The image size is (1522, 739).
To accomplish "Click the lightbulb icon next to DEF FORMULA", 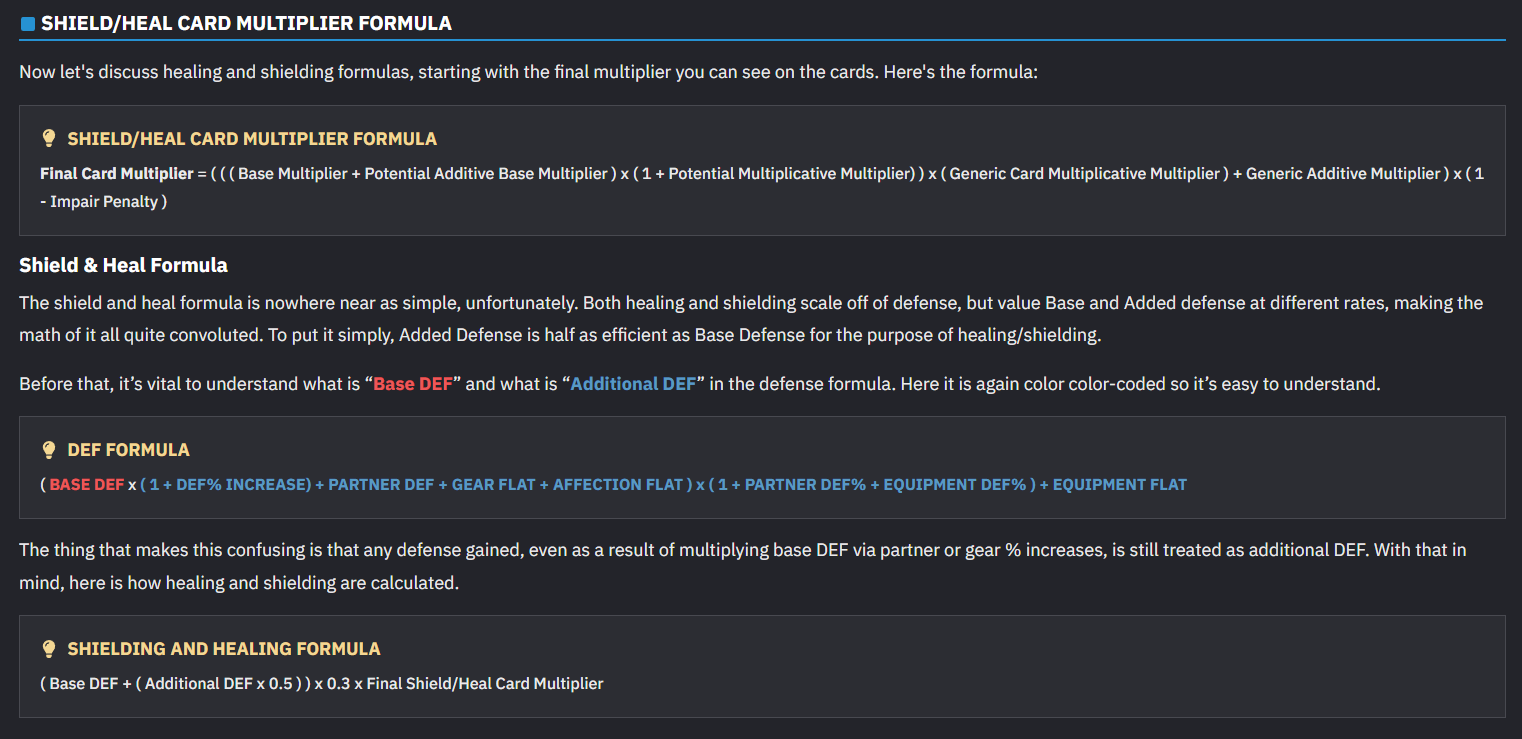I will [x=48, y=450].
